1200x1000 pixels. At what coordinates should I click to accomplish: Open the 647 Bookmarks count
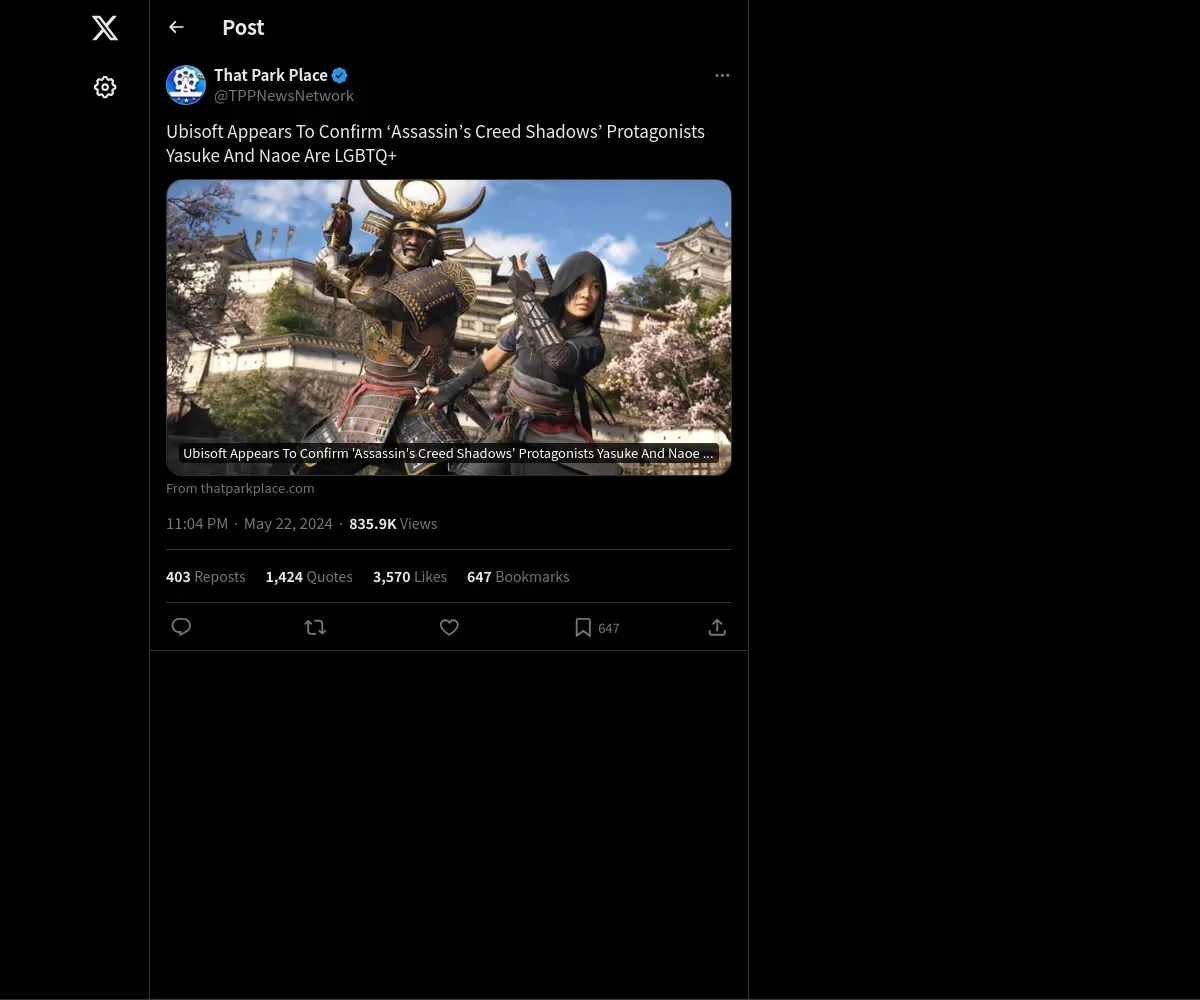(x=518, y=577)
